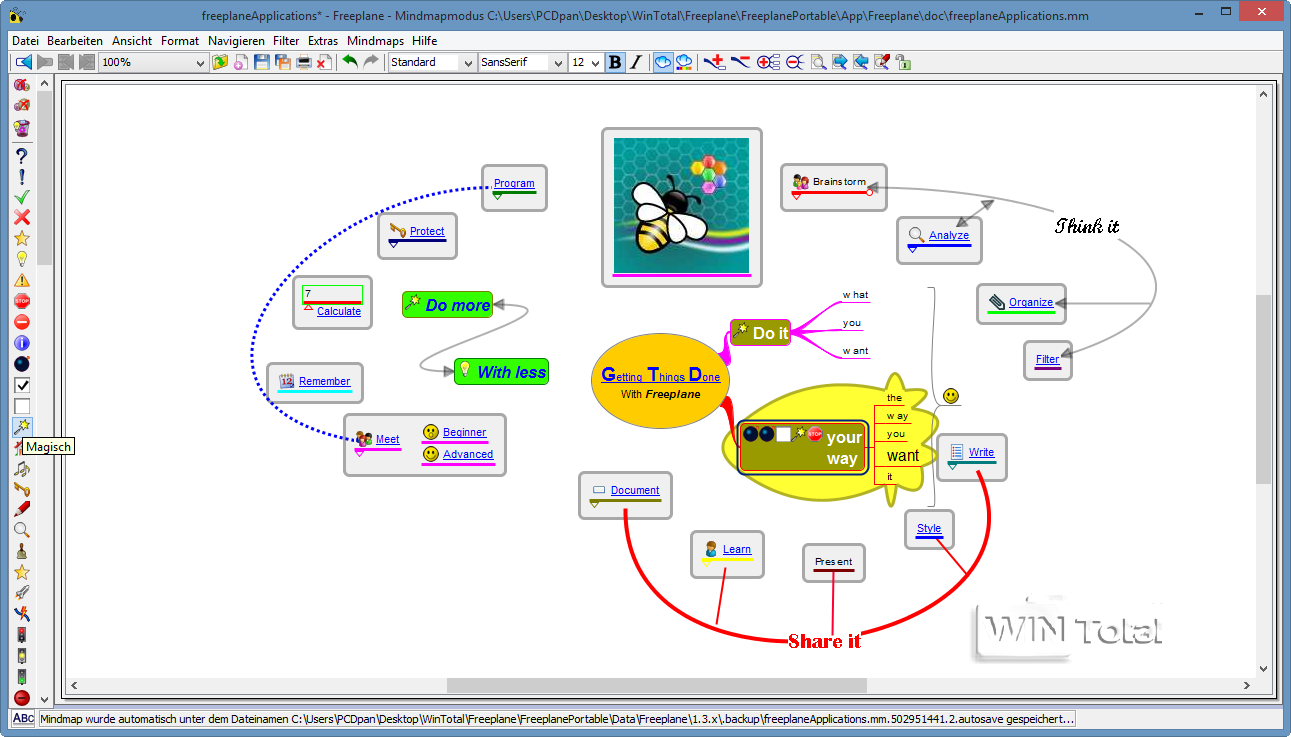Open the zoom 100% dropdown
1291x737 pixels.
click(x=153, y=62)
